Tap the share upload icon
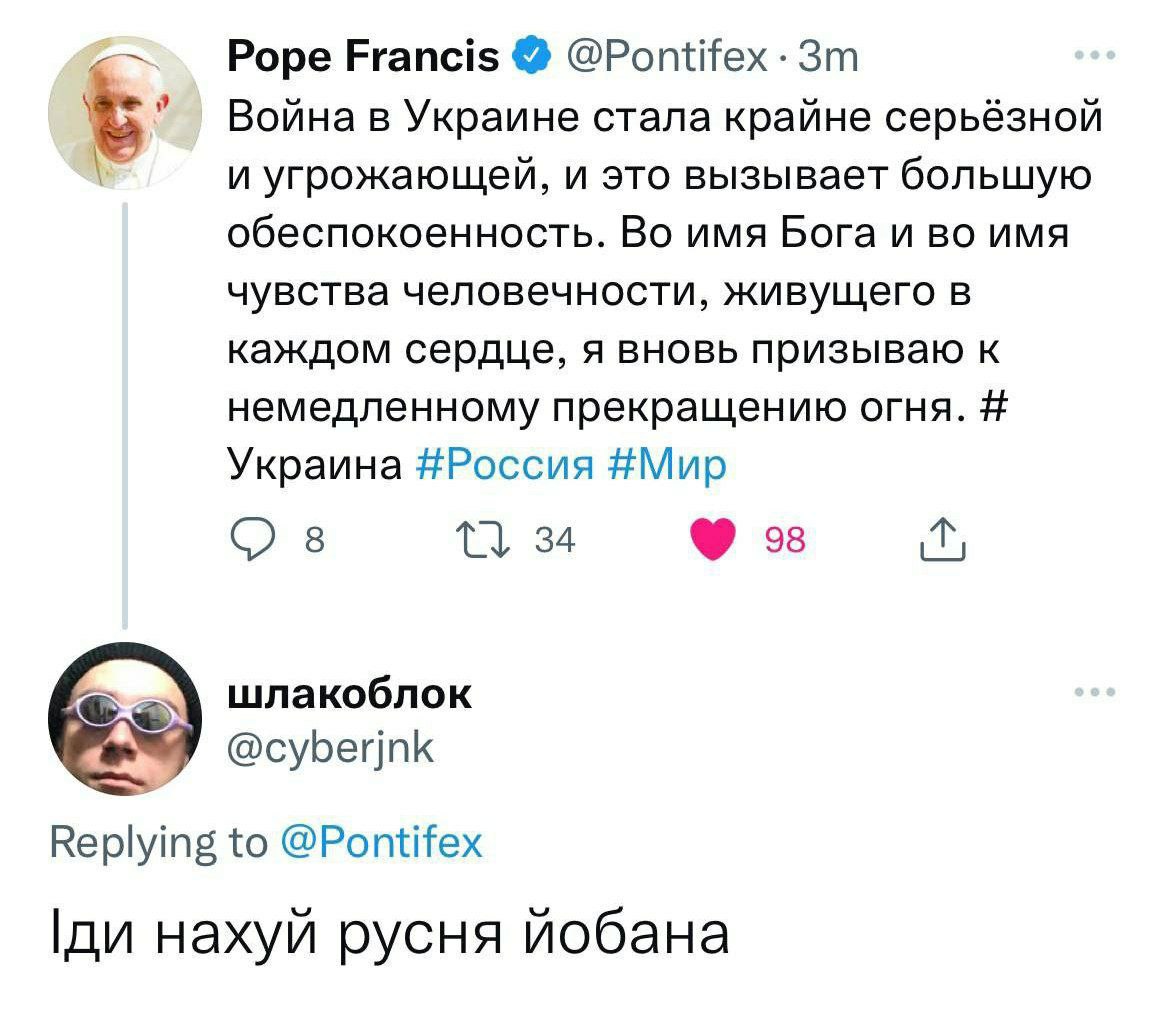 coord(942,539)
